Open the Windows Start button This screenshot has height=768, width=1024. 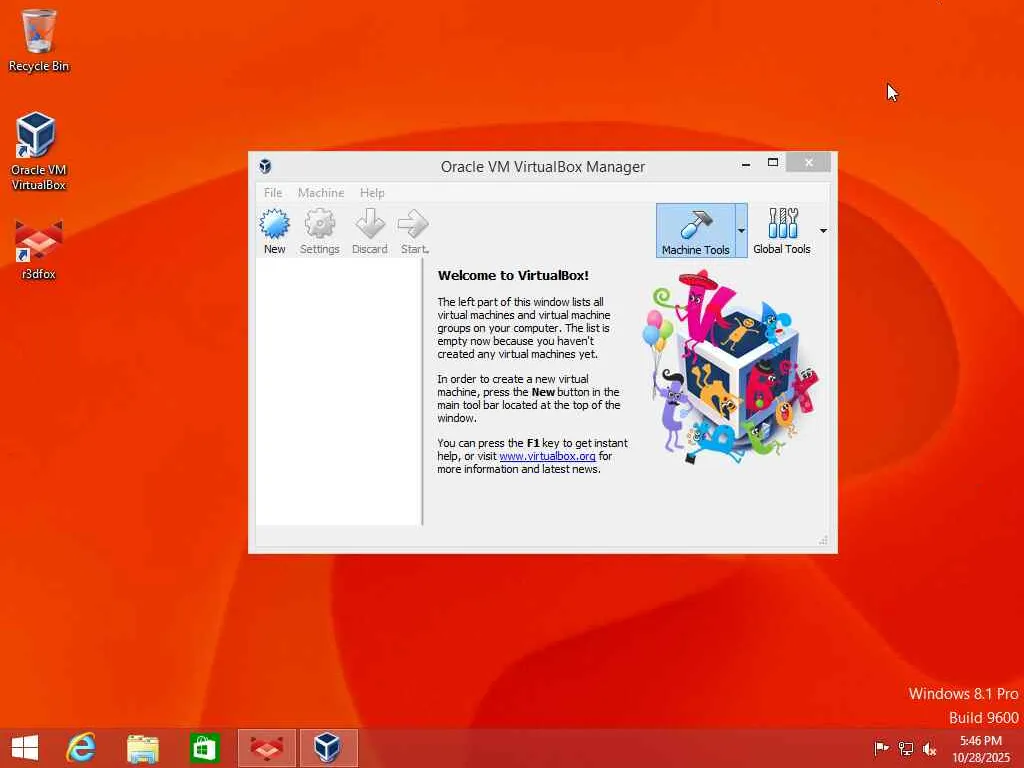(x=25, y=748)
